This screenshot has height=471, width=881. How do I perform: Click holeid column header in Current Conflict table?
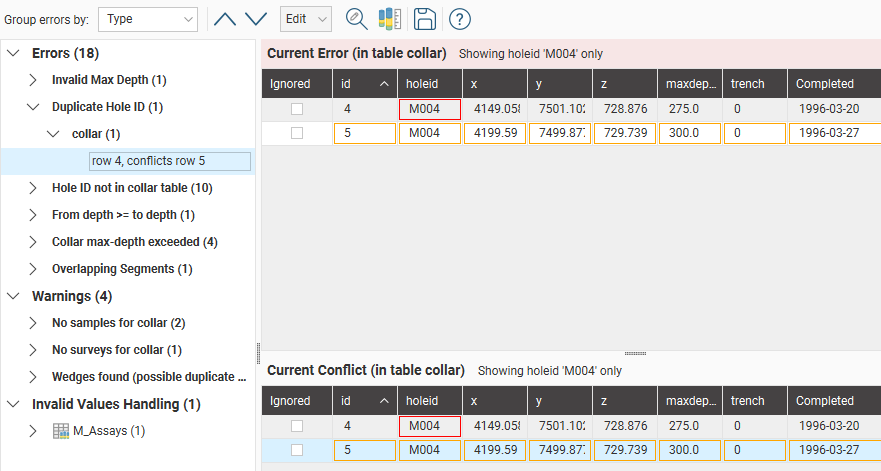point(430,401)
